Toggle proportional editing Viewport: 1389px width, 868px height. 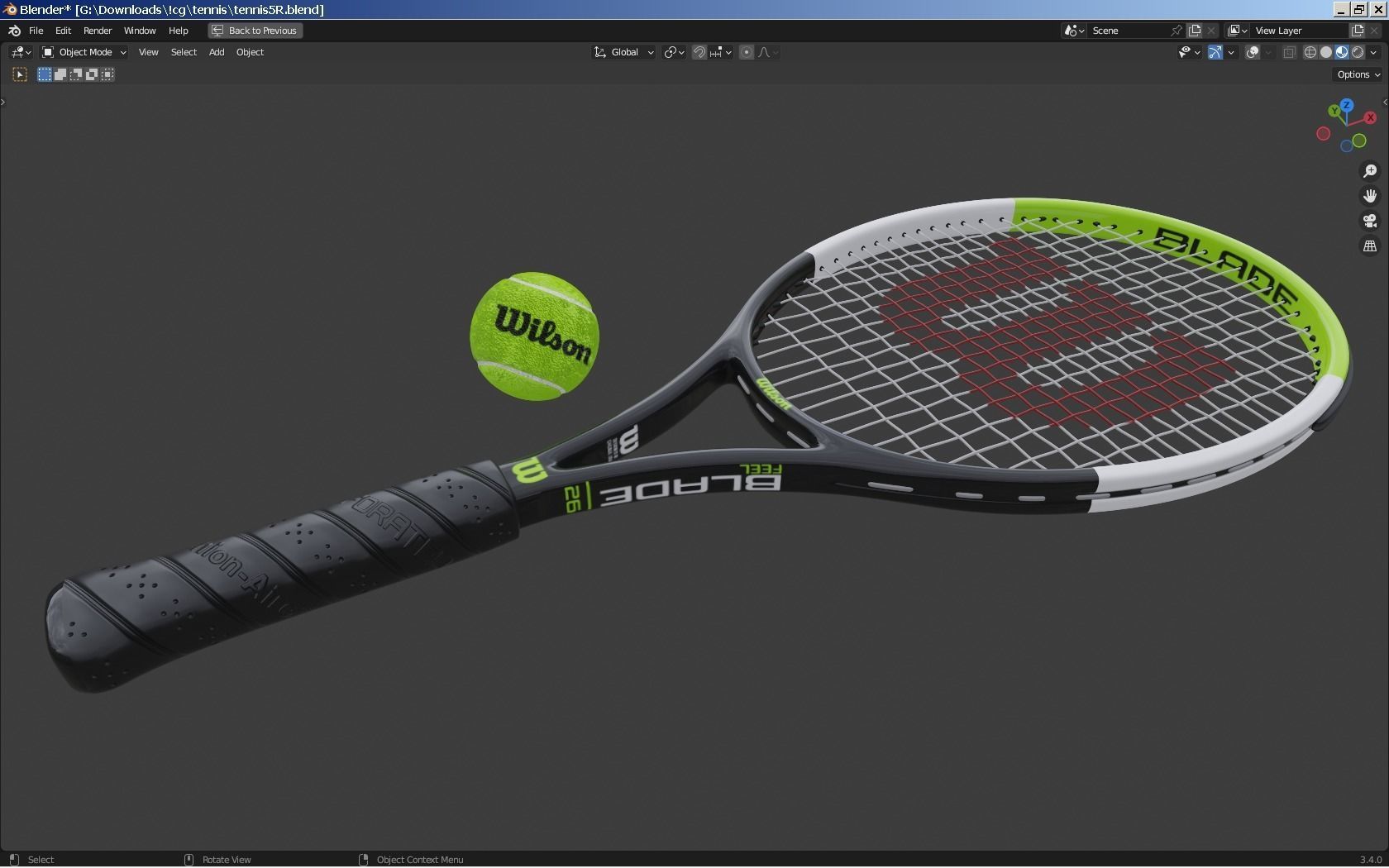(747, 52)
